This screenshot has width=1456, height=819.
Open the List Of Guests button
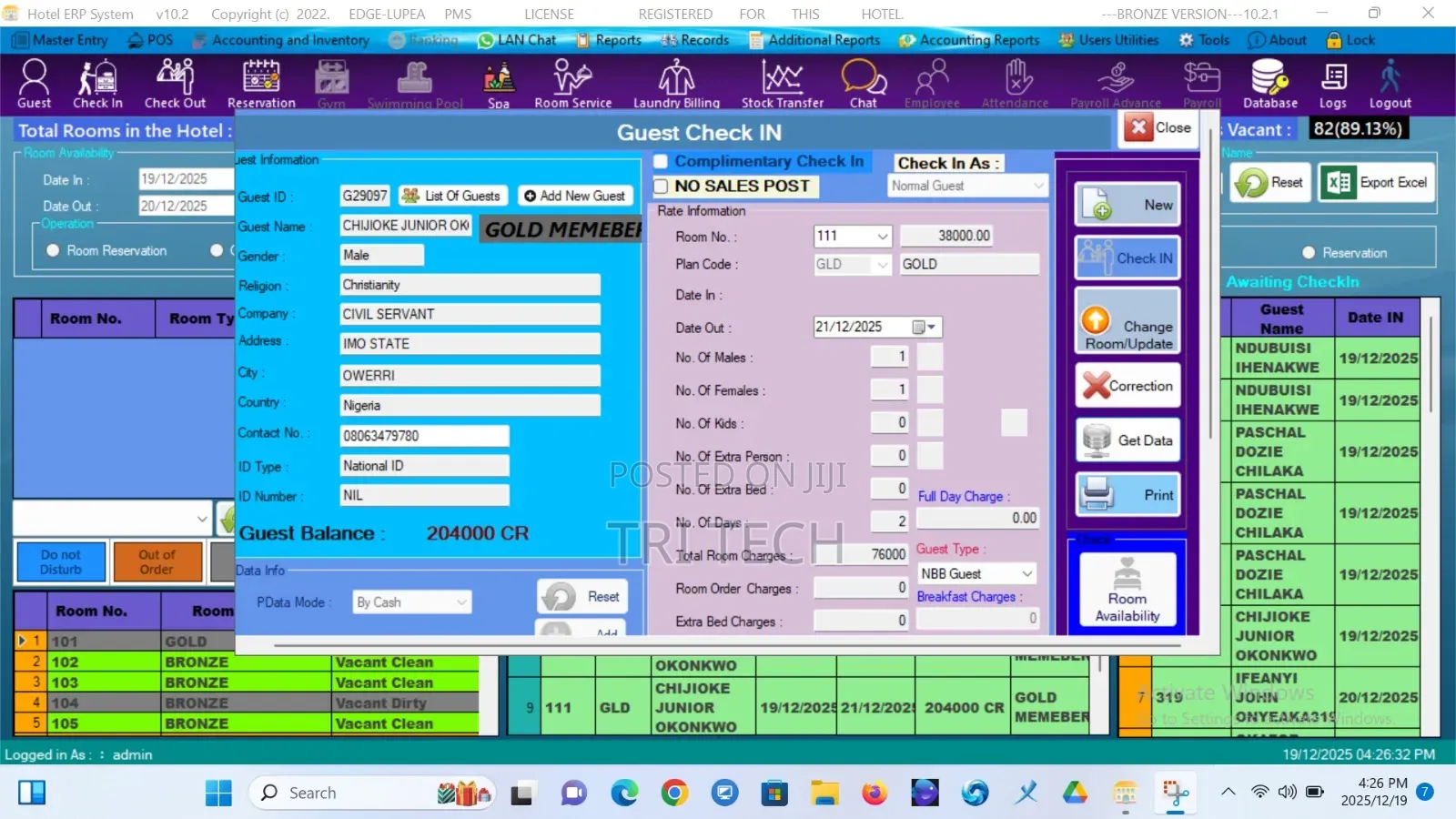click(x=452, y=196)
